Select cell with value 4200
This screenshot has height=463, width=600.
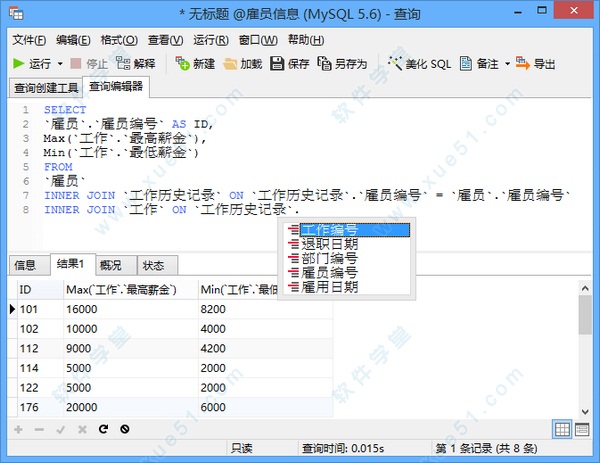pos(265,349)
